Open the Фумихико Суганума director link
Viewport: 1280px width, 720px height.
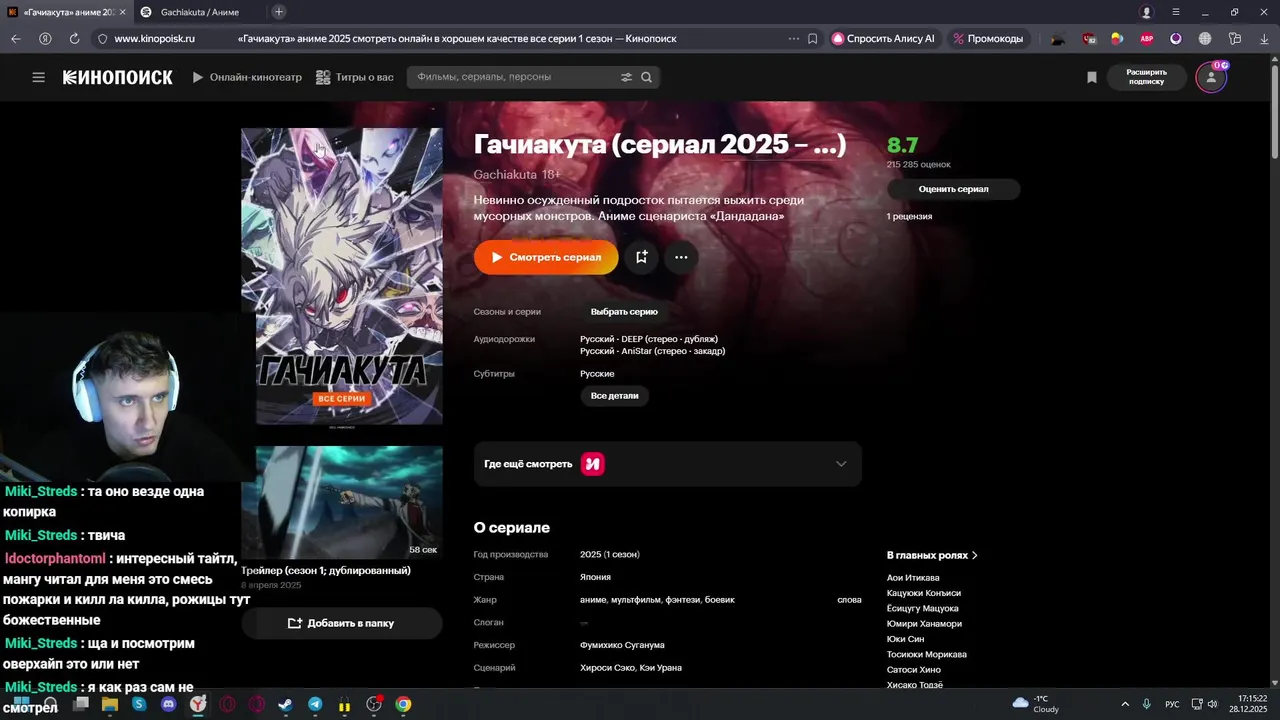pyautogui.click(x=622, y=645)
